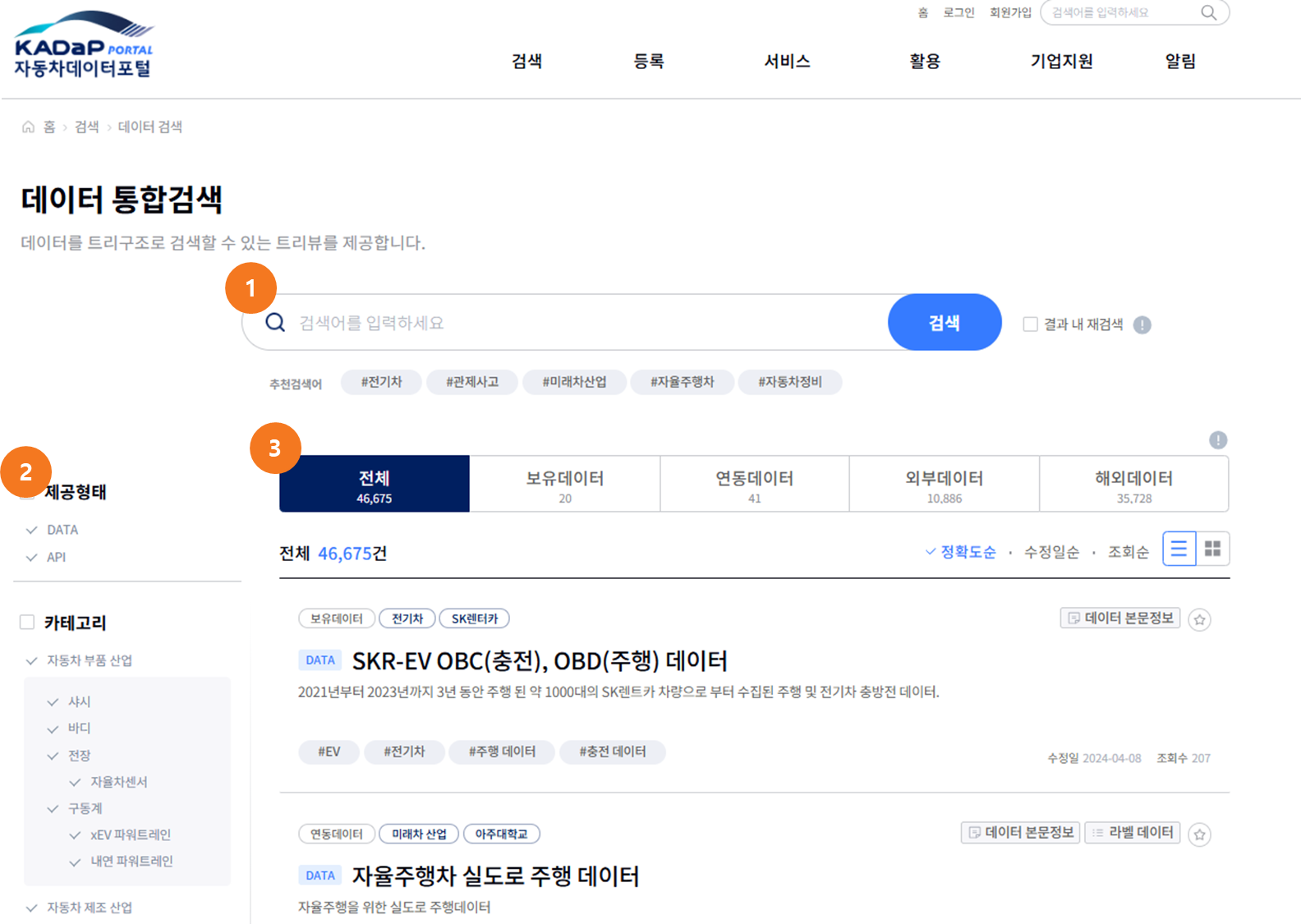Star the 자율주행차 실도로 주행 데이터 entry
Viewport: 1301px width, 924px height.
(x=1199, y=834)
